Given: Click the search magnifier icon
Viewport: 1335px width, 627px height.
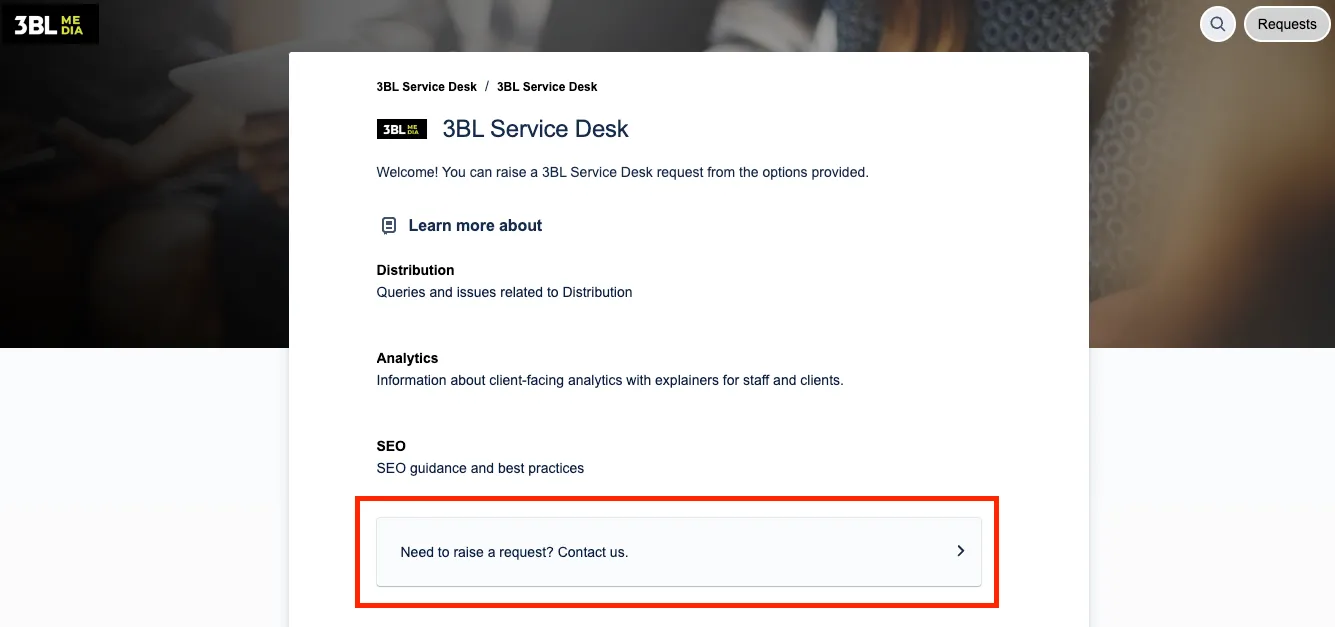Looking at the screenshot, I should point(1217,24).
